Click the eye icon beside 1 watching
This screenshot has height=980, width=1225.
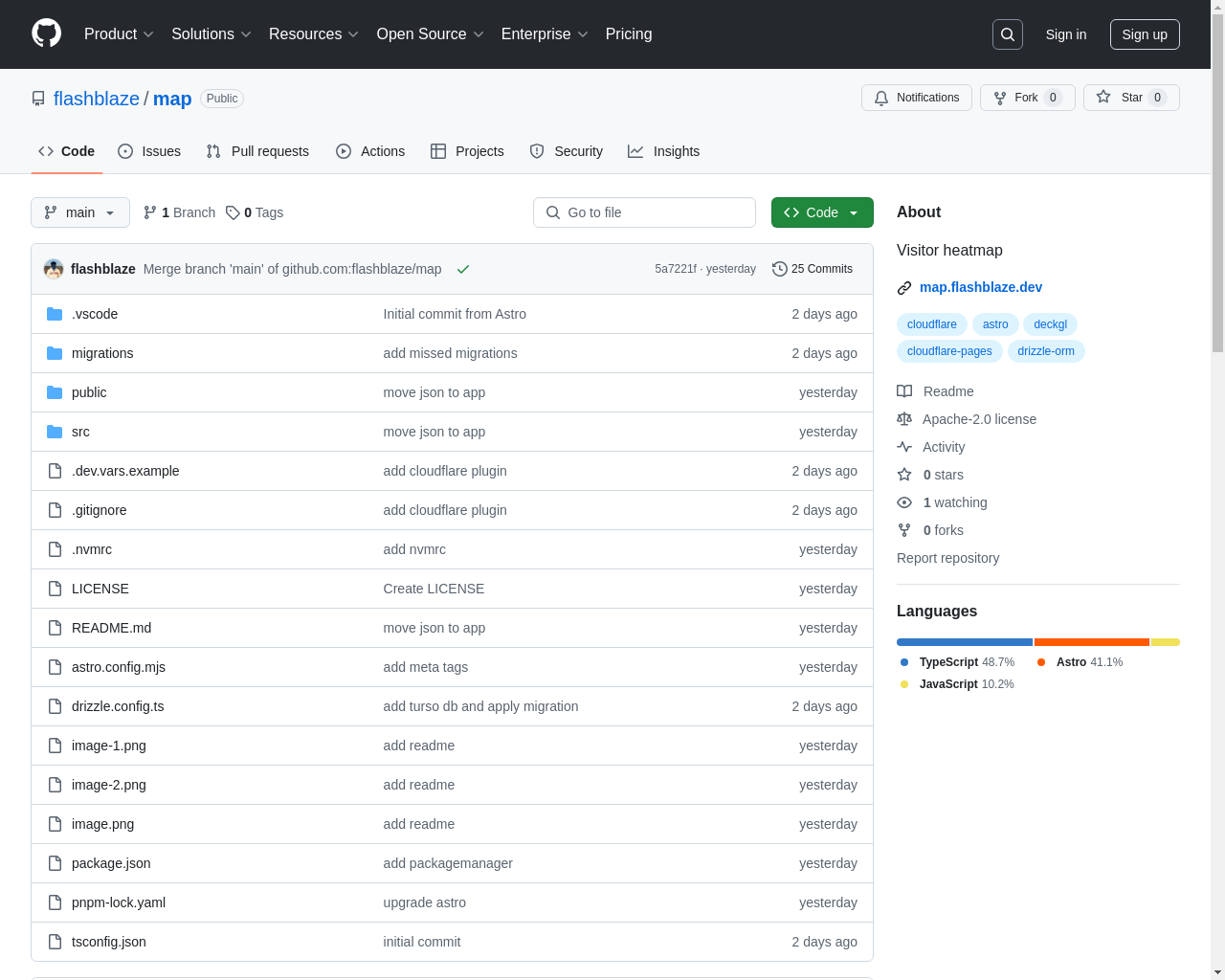tap(904, 502)
